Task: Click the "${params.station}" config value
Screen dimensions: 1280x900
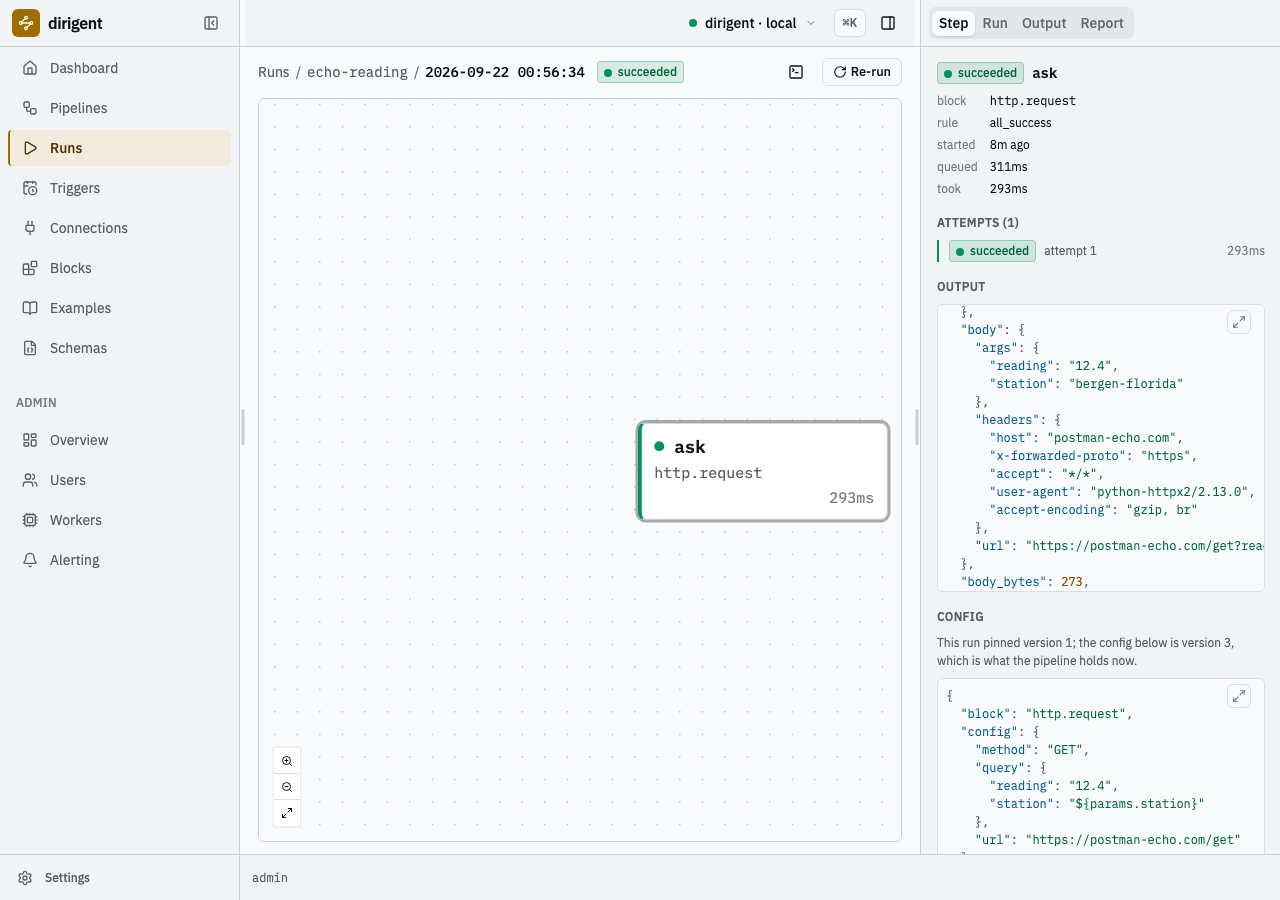Action: 1137,804
